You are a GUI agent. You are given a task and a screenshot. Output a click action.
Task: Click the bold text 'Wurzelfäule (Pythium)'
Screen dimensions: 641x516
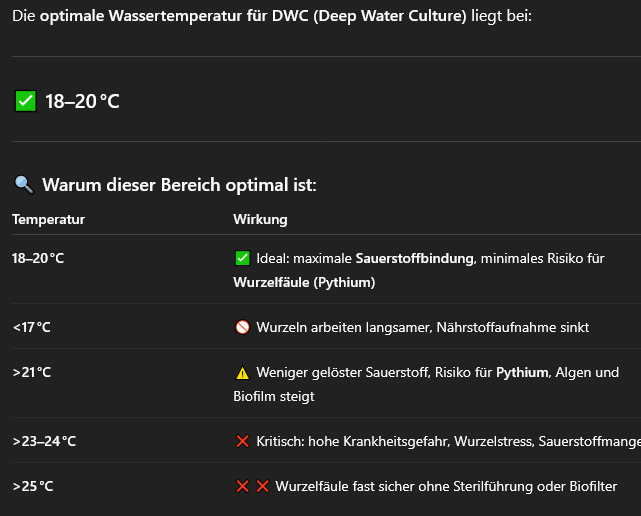click(x=304, y=282)
